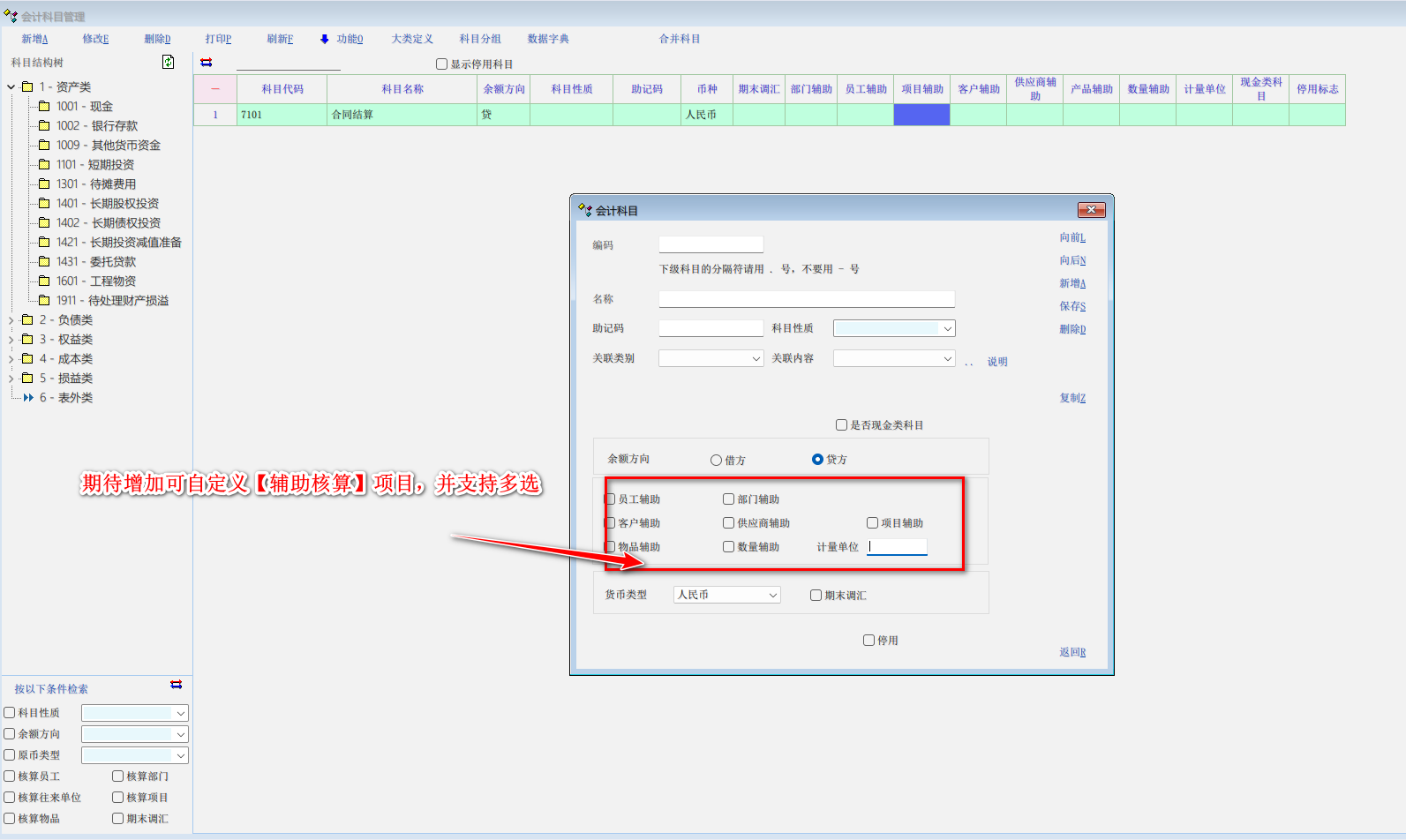Click the blue down-arrow 功能 icon
The height and width of the screenshot is (840, 1406).
pos(325,39)
